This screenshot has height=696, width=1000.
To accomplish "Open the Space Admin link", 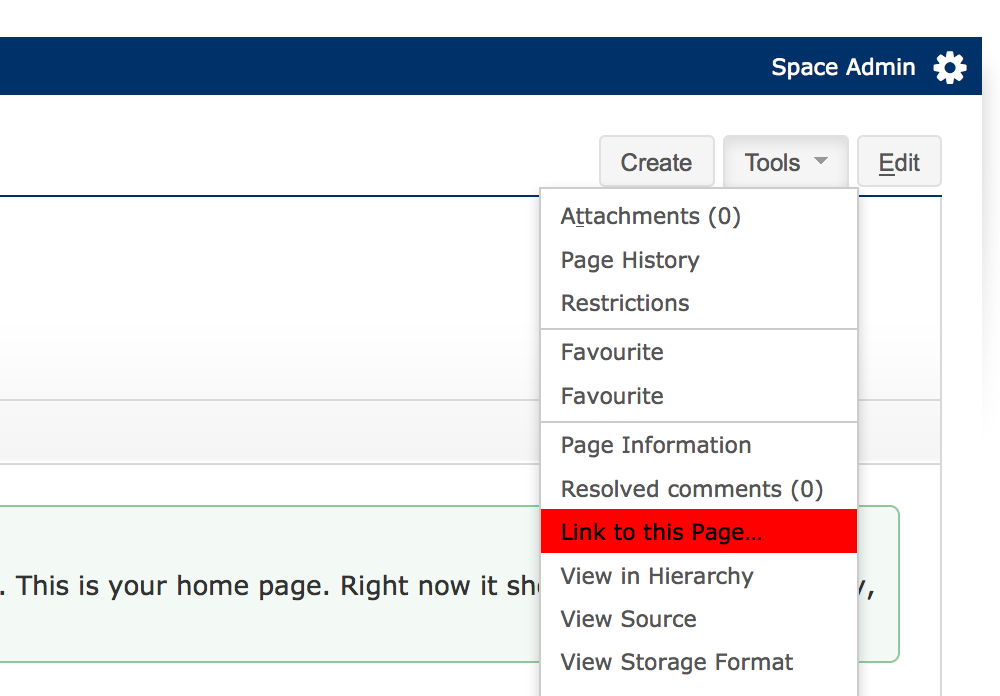I will (x=843, y=68).
